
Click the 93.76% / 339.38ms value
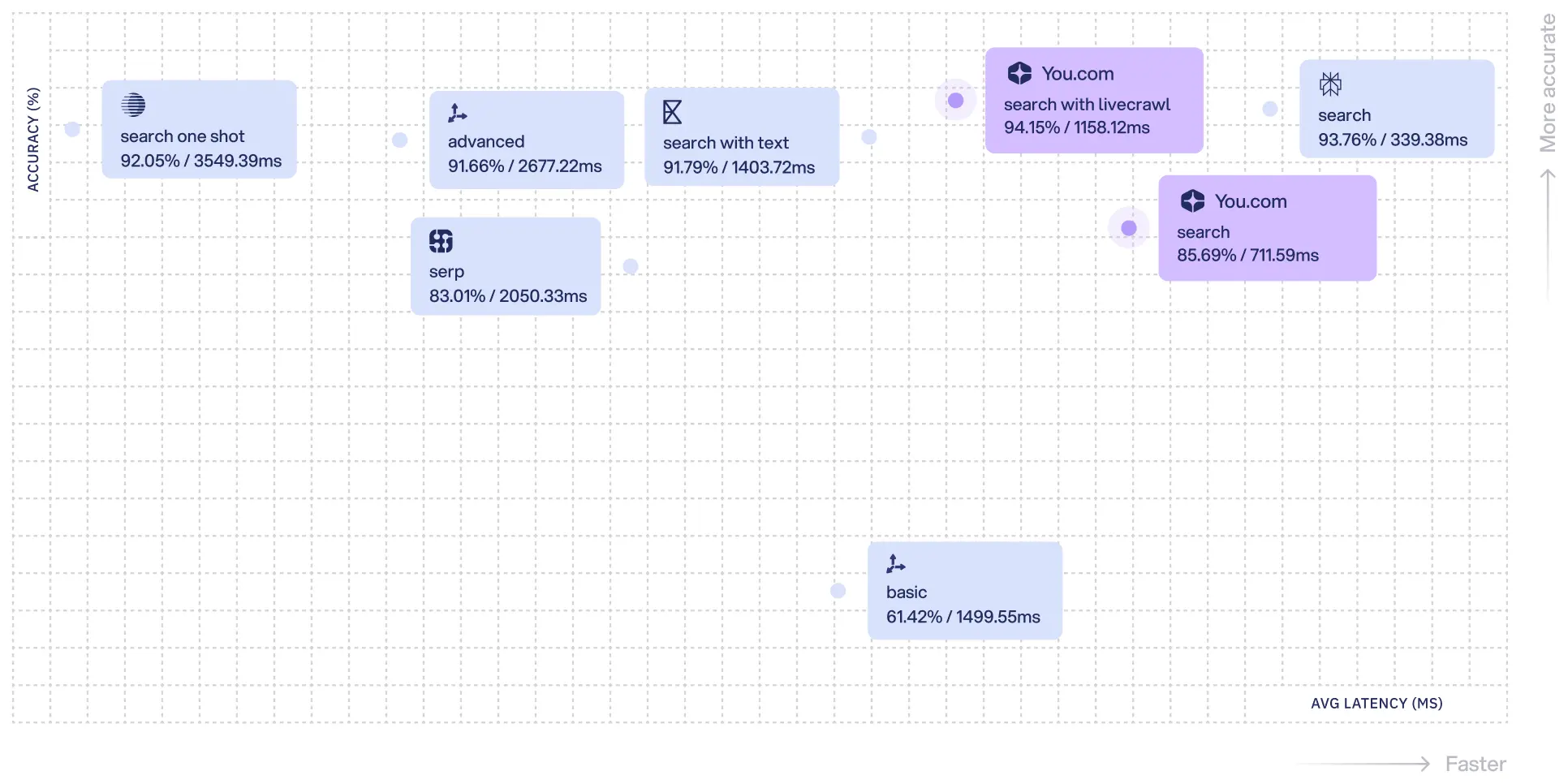[1393, 140]
